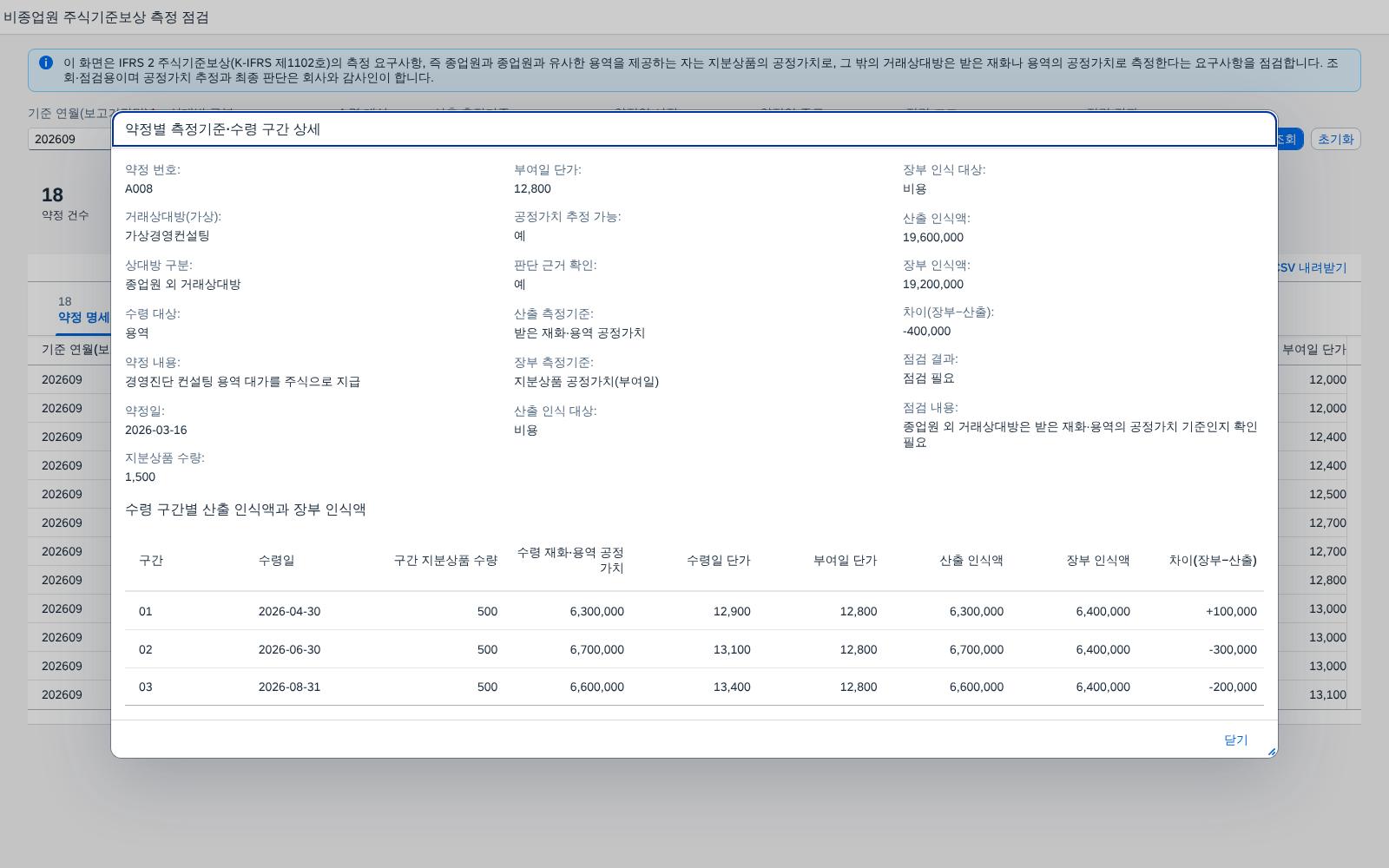Select the 수령일 column header in the dialog table
The image size is (1389, 868).
coord(276,561)
